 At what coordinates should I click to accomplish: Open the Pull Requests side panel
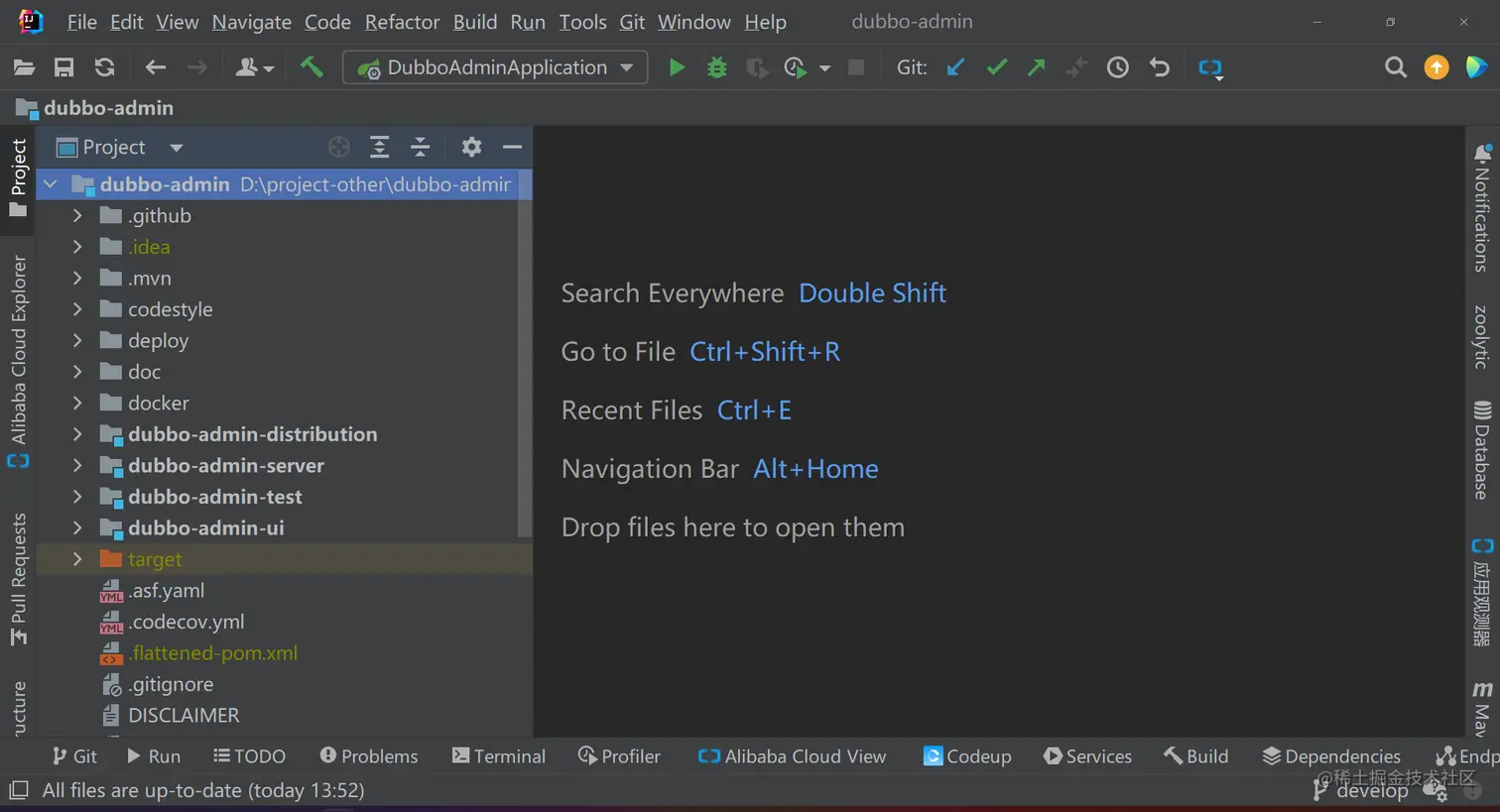tap(18, 580)
